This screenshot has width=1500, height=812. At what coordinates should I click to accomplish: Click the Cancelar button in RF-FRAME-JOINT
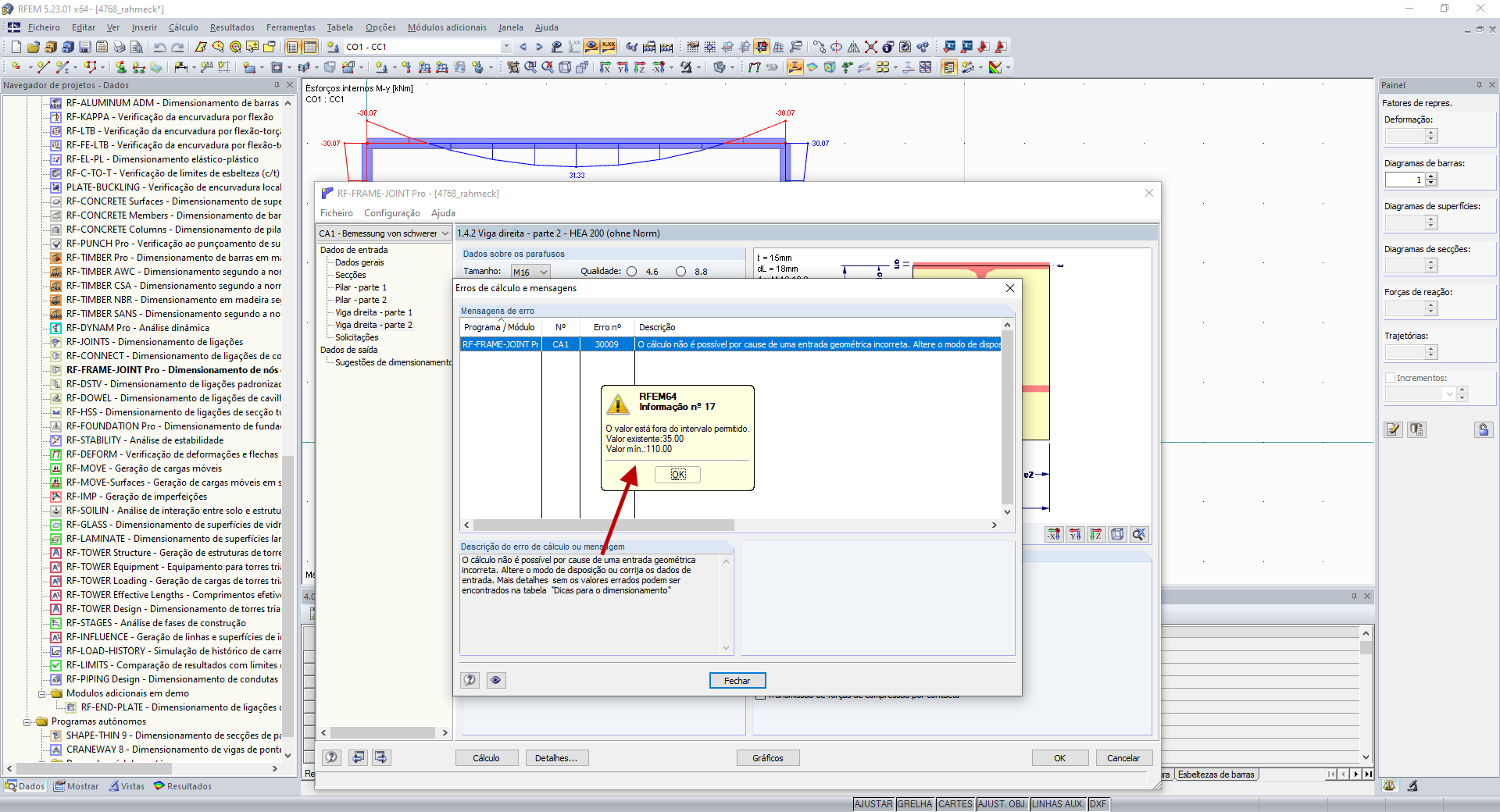point(1123,758)
